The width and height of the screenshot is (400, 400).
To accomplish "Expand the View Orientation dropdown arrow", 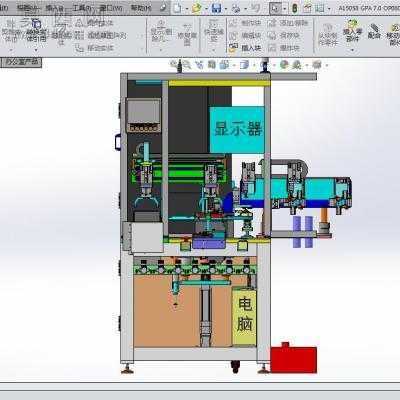I will [x=233, y=65].
